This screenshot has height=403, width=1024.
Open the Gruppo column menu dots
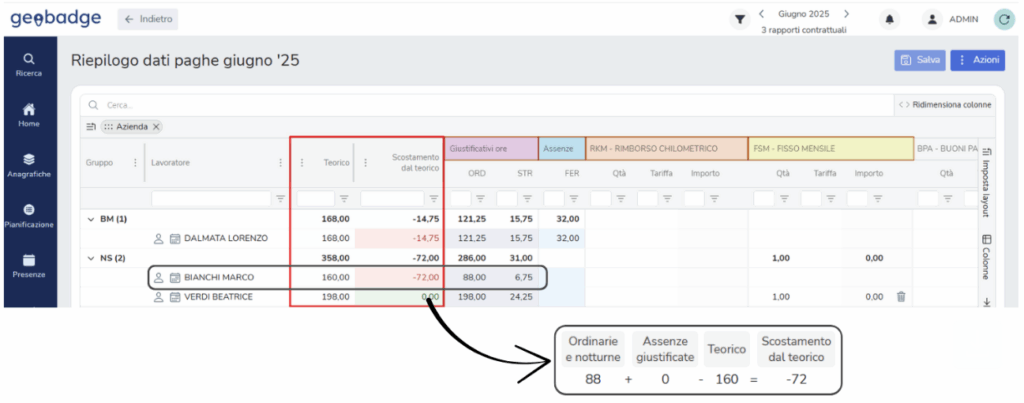(135, 163)
